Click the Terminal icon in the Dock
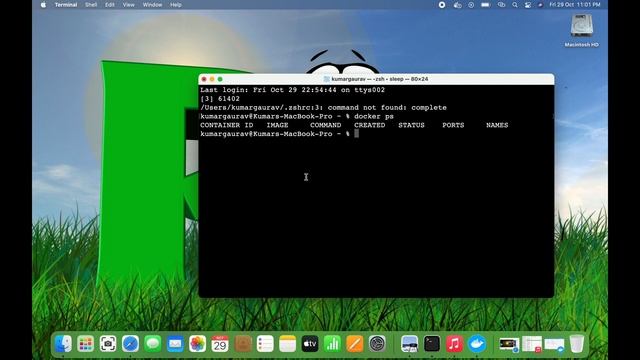Viewport: 640px width, 360px height. pos(432,344)
